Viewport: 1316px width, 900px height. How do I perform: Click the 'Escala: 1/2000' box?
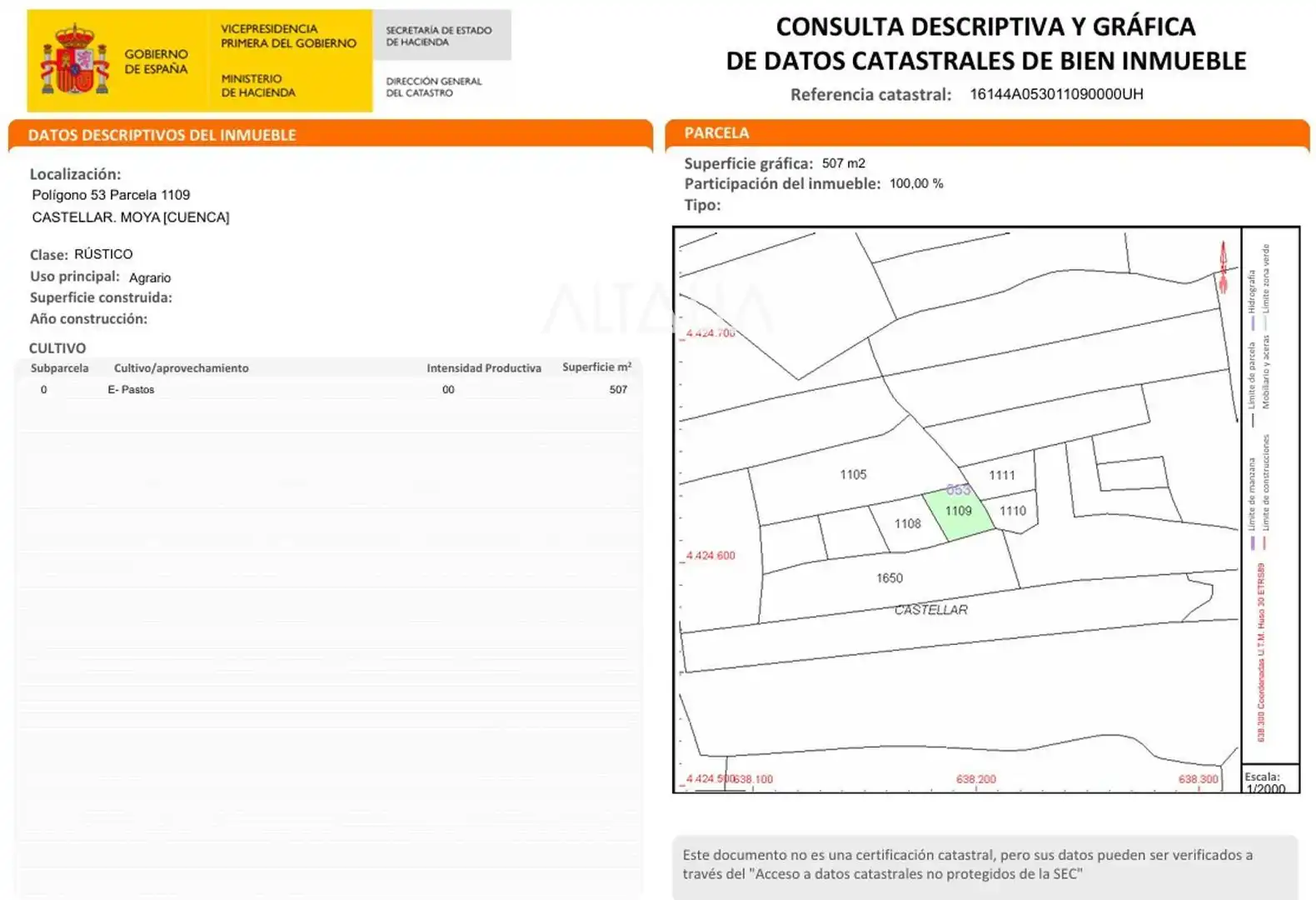(x=1270, y=779)
